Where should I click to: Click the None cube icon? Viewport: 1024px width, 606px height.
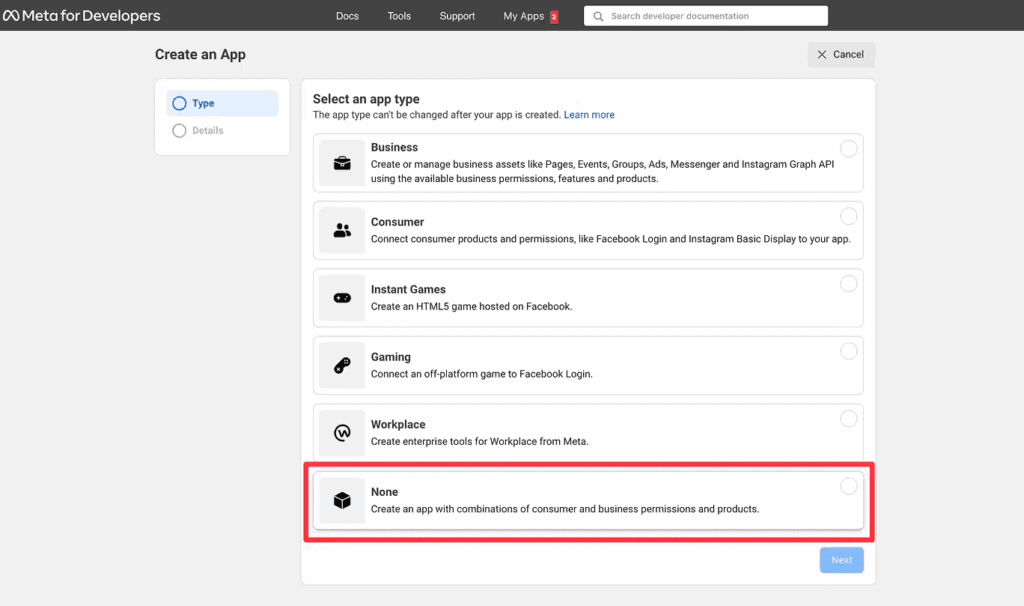pyautogui.click(x=341, y=499)
